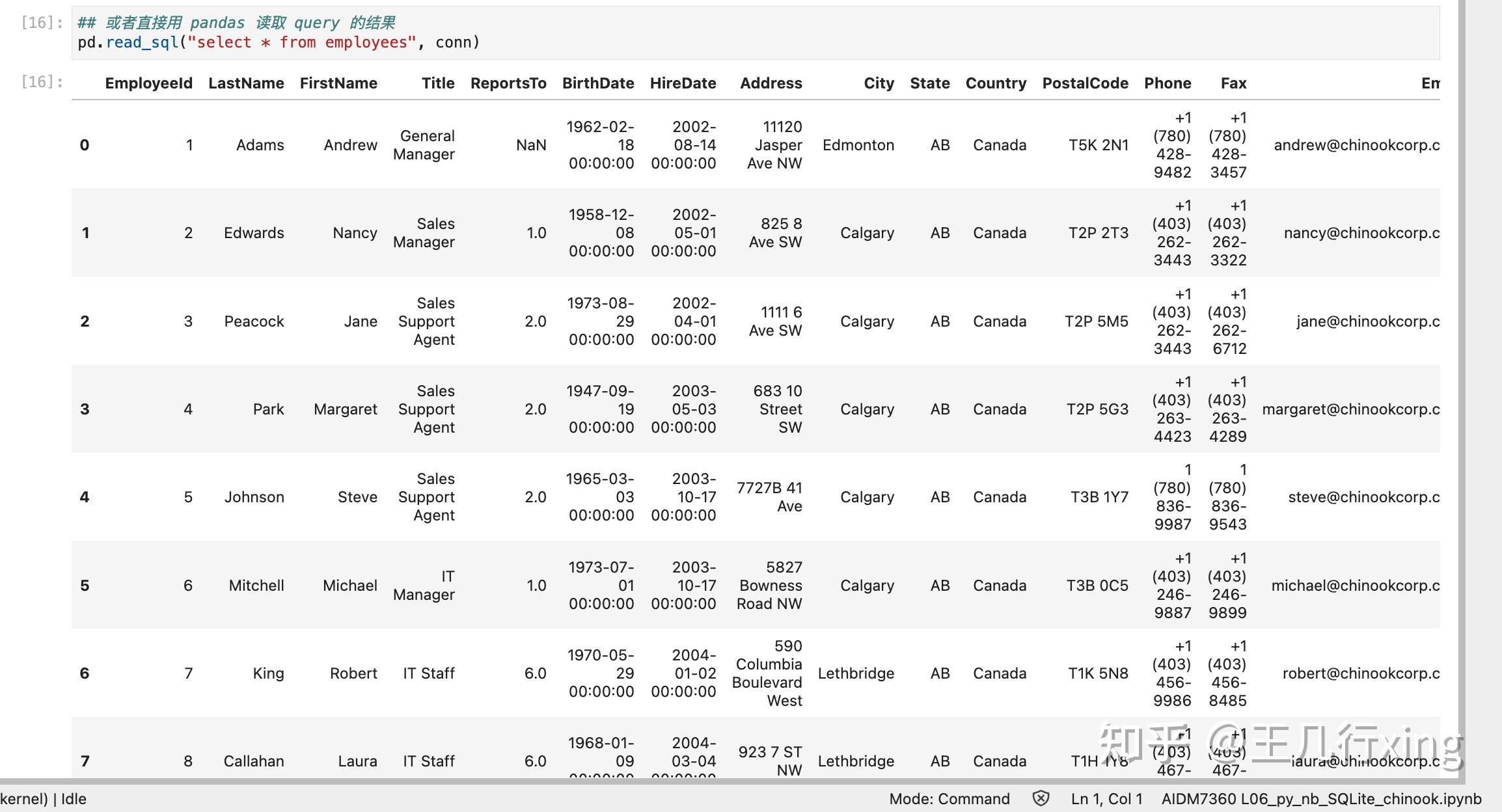1502x812 pixels.
Task: Click the Mode: Command status bar entry
Action: tap(949, 799)
